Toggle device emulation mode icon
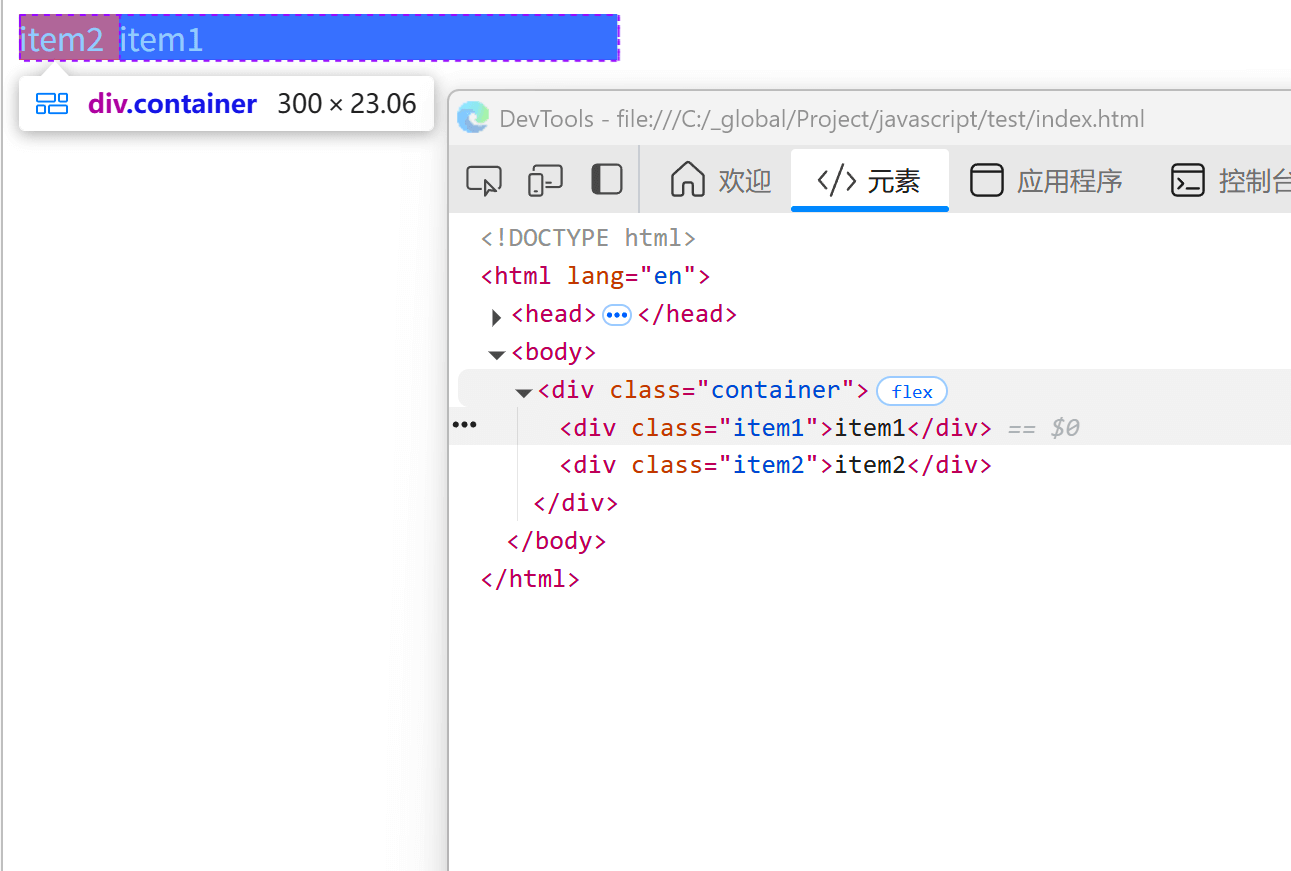The height and width of the screenshot is (871, 1291). (x=545, y=180)
